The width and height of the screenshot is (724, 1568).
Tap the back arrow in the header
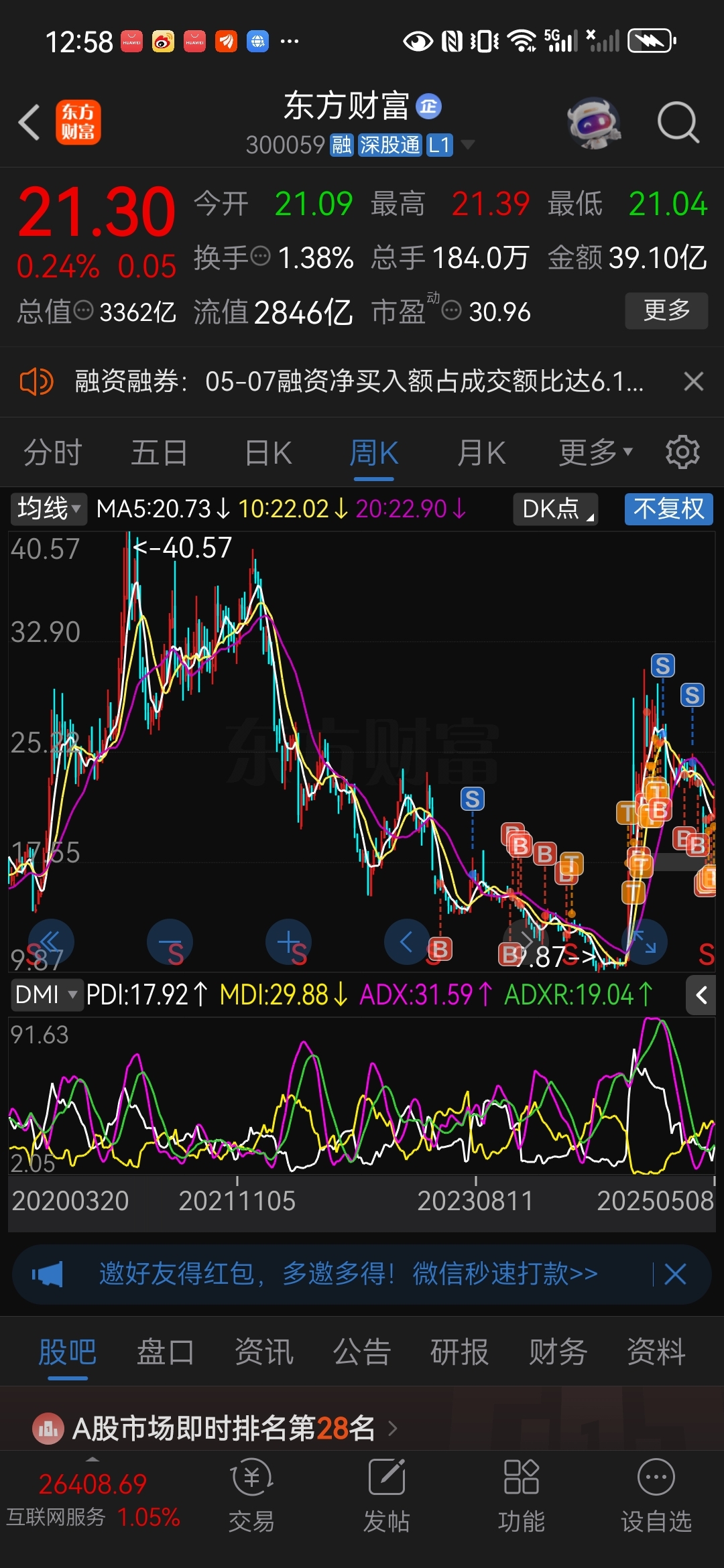click(x=29, y=122)
